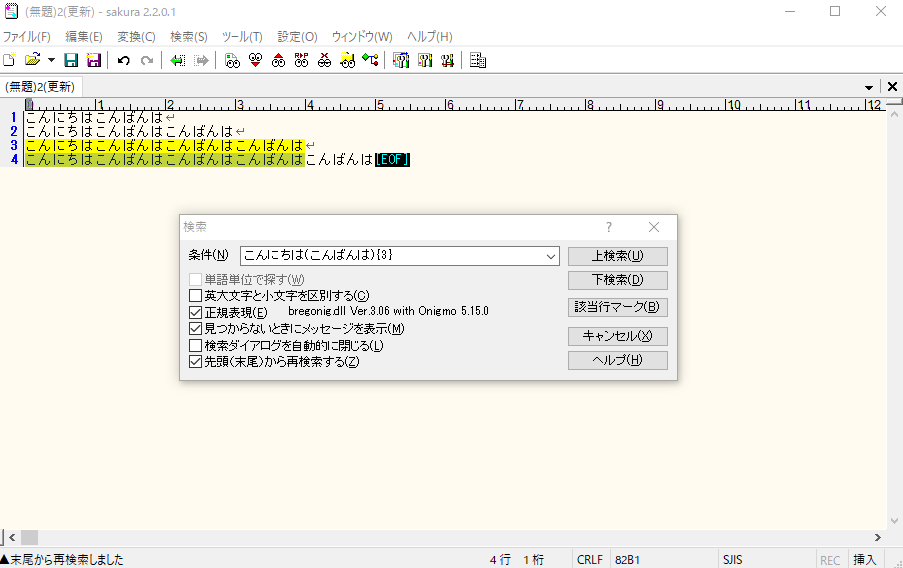
Task: Click the Find Previous binoculars up-arrow icon
Action: click(x=279, y=61)
